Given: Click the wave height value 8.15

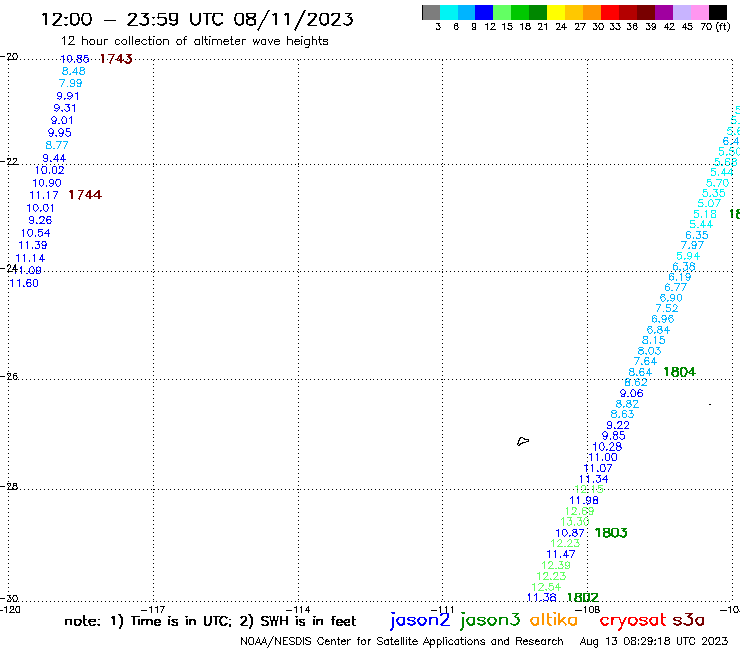Looking at the screenshot, I should coord(654,340).
